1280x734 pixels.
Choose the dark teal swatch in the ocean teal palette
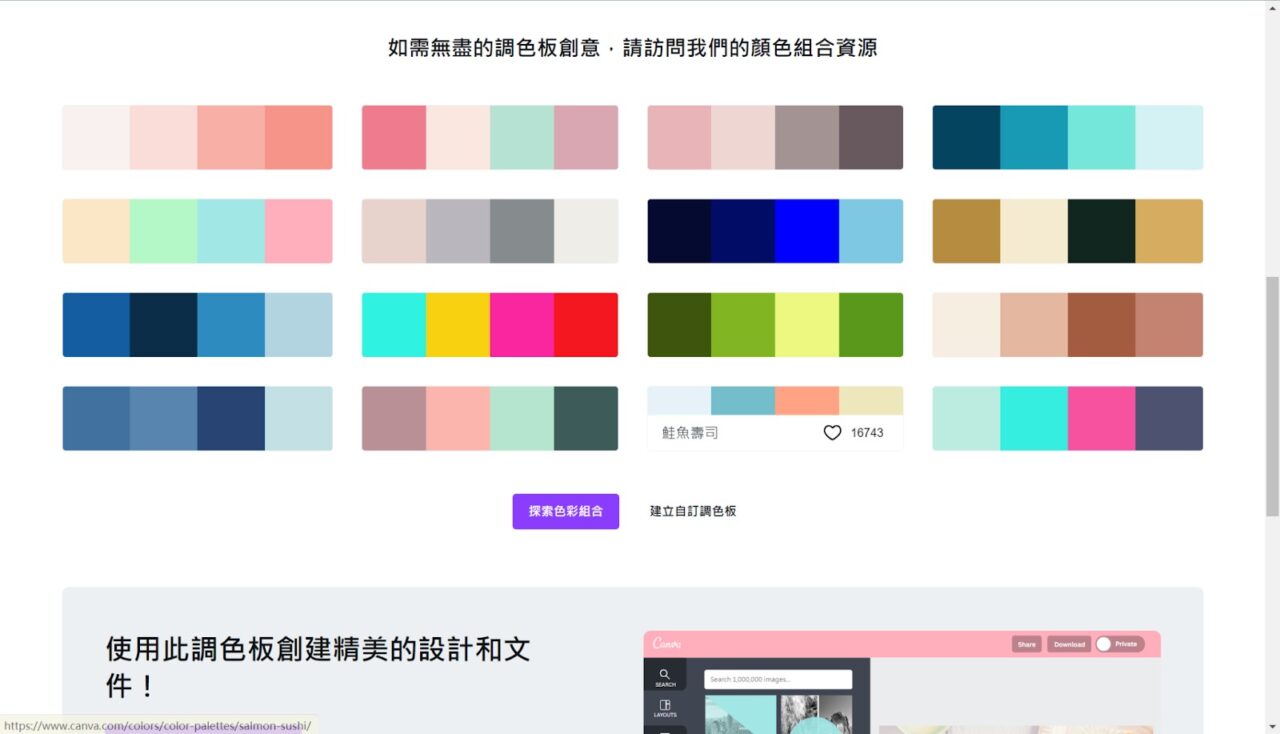[x=966, y=137]
